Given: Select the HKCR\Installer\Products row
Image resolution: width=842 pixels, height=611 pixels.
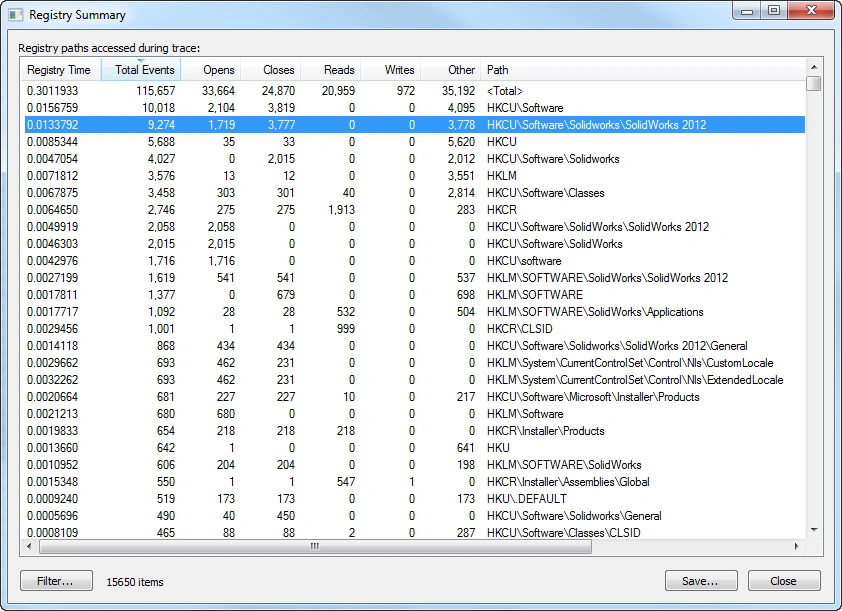Looking at the screenshot, I should pyautogui.click(x=415, y=431).
